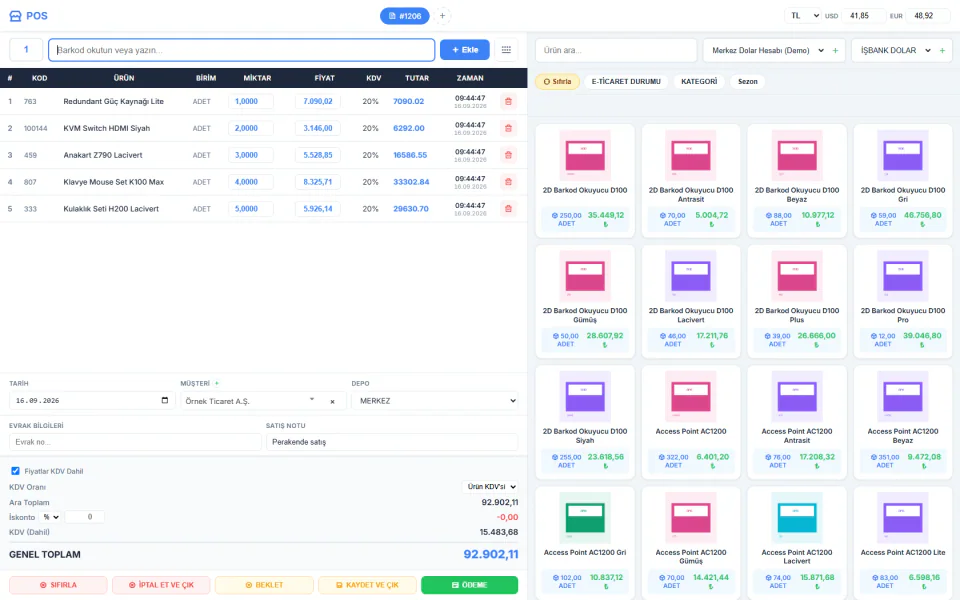Click the USD exchange rate field
The image size is (960, 600).
863,16
